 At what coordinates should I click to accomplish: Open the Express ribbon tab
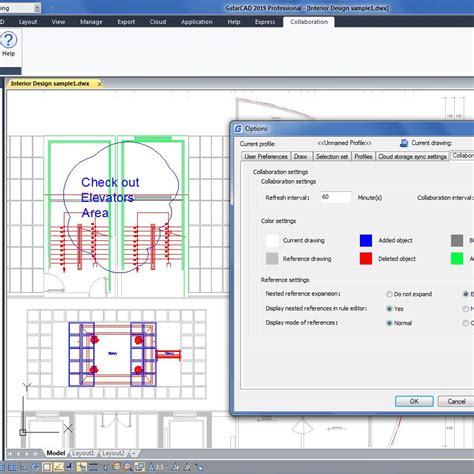pos(265,22)
